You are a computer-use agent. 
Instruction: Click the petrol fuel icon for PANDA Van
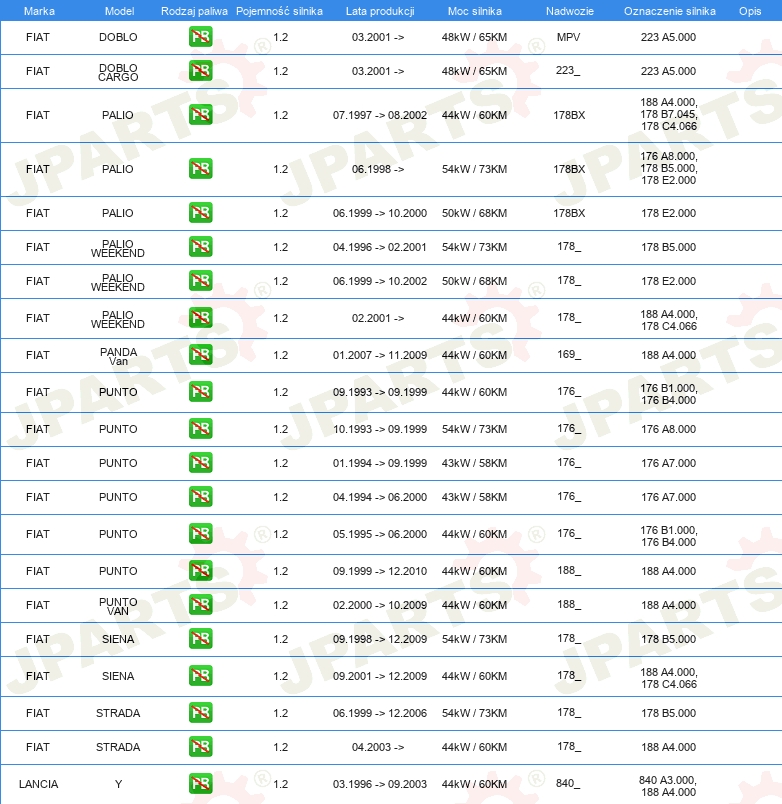coord(200,355)
